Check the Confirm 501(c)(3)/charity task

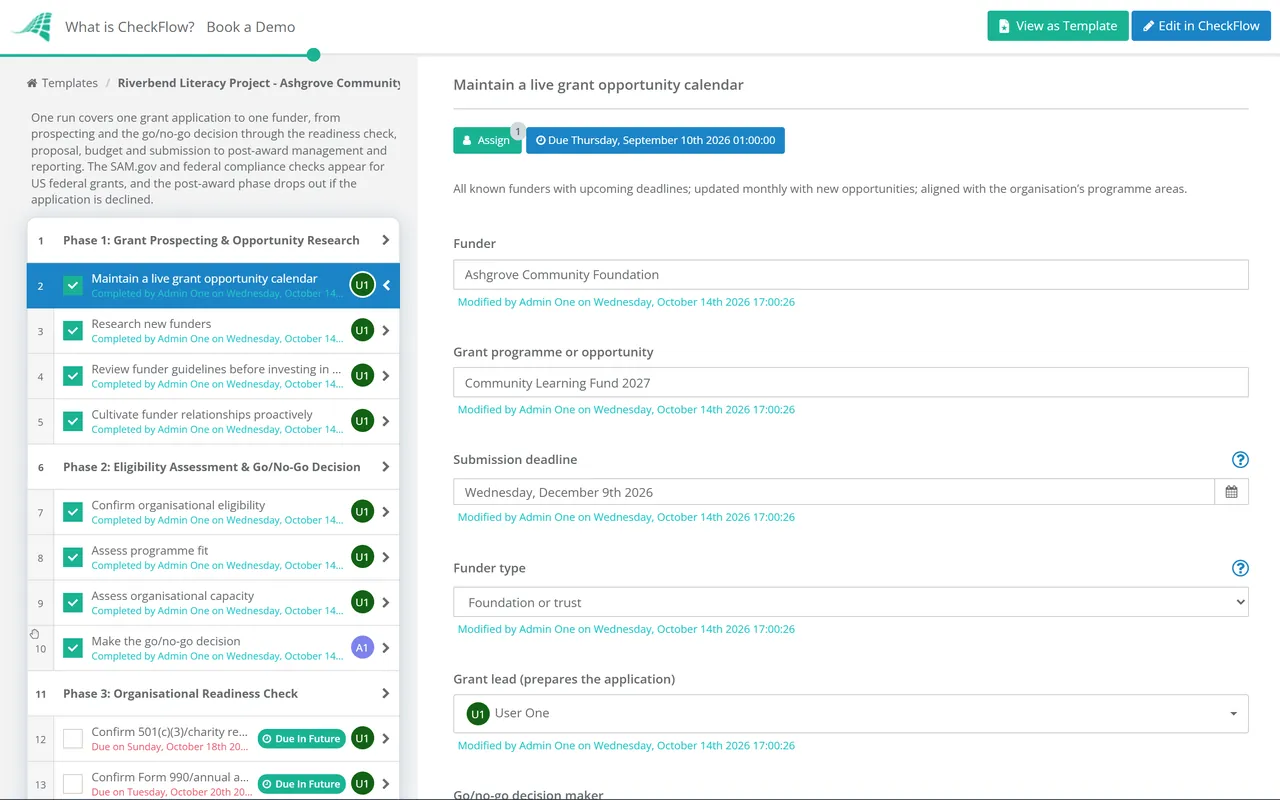click(73, 739)
